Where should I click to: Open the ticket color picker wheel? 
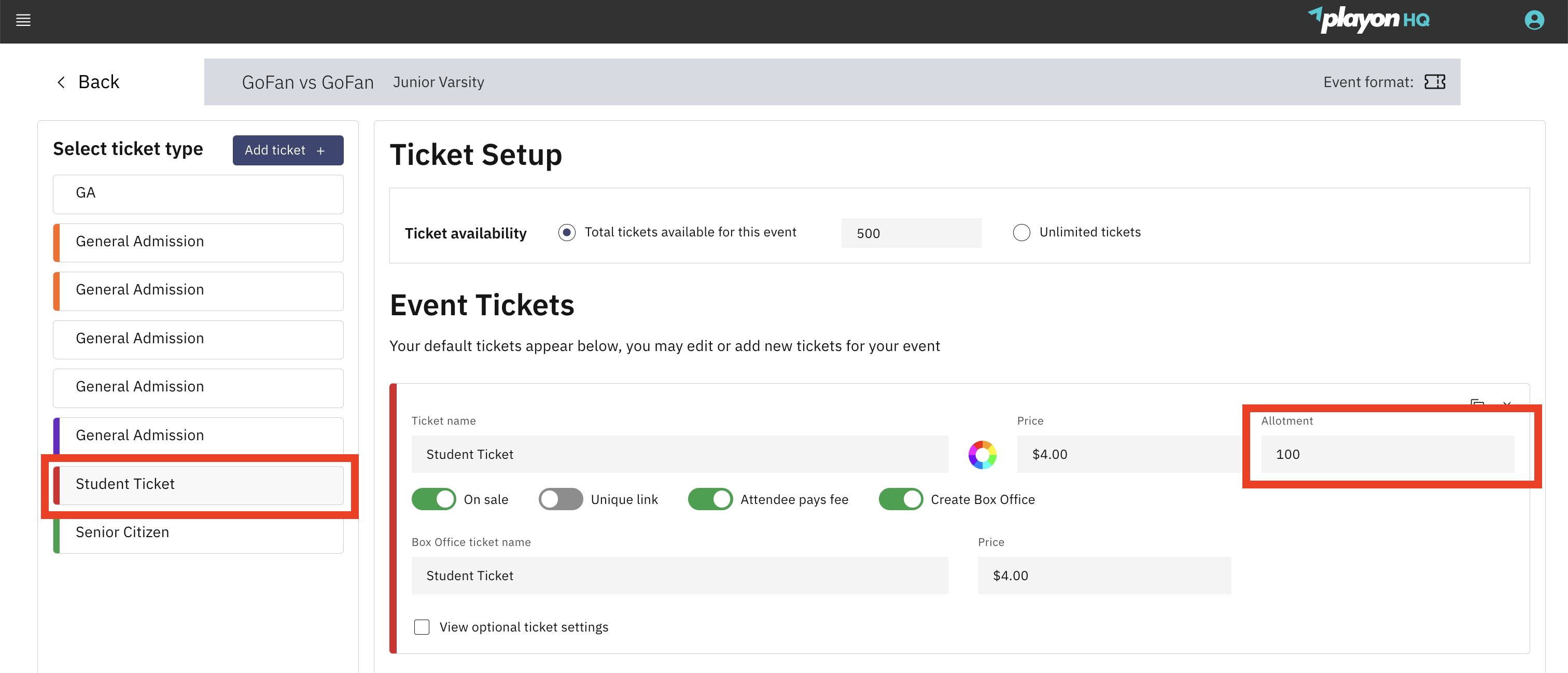(x=983, y=454)
